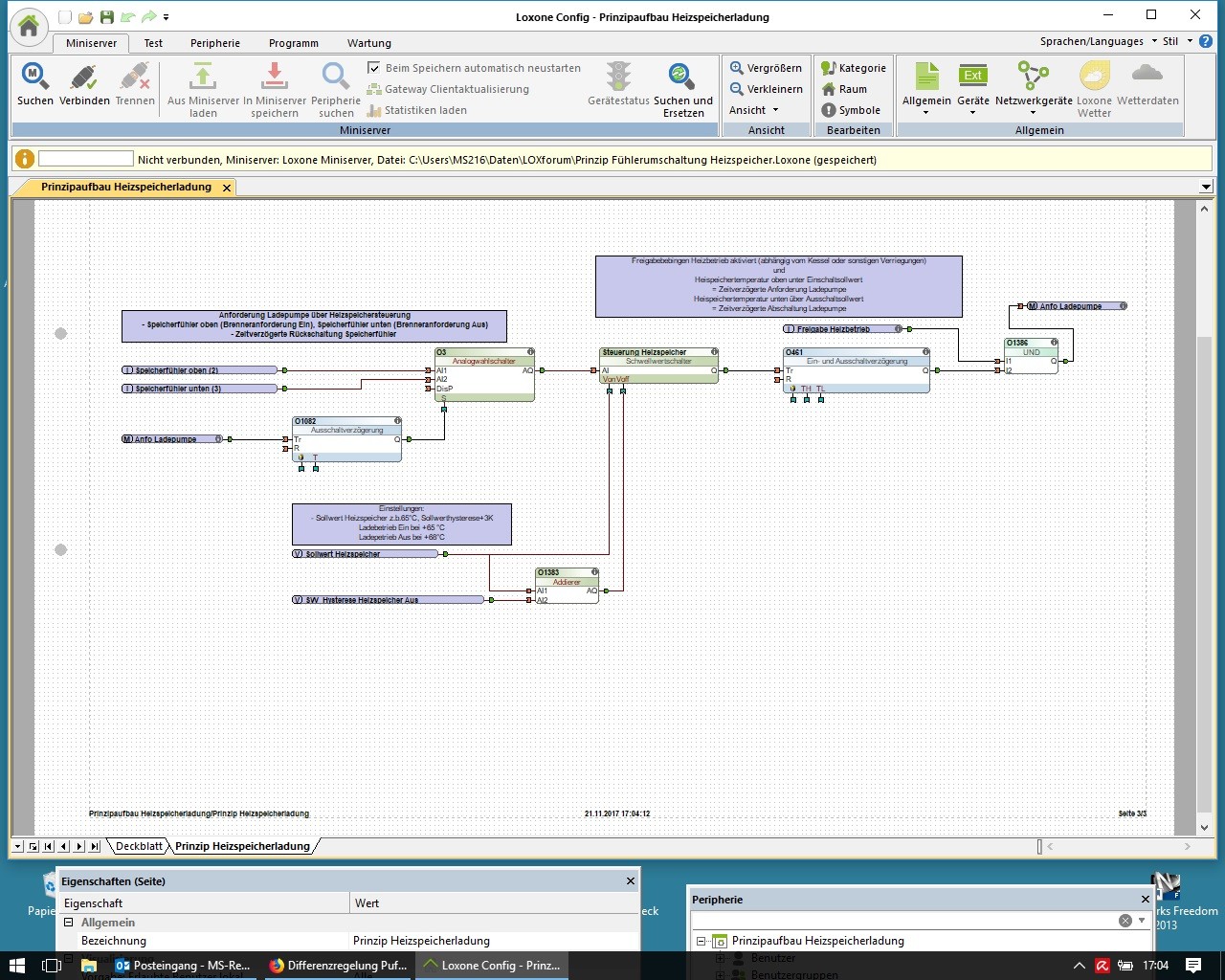This screenshot has width=1225, height=980.
Task: Toggle 'Beim Speichern automatisch neustarten' checkbox
Action: coord(374,68)
